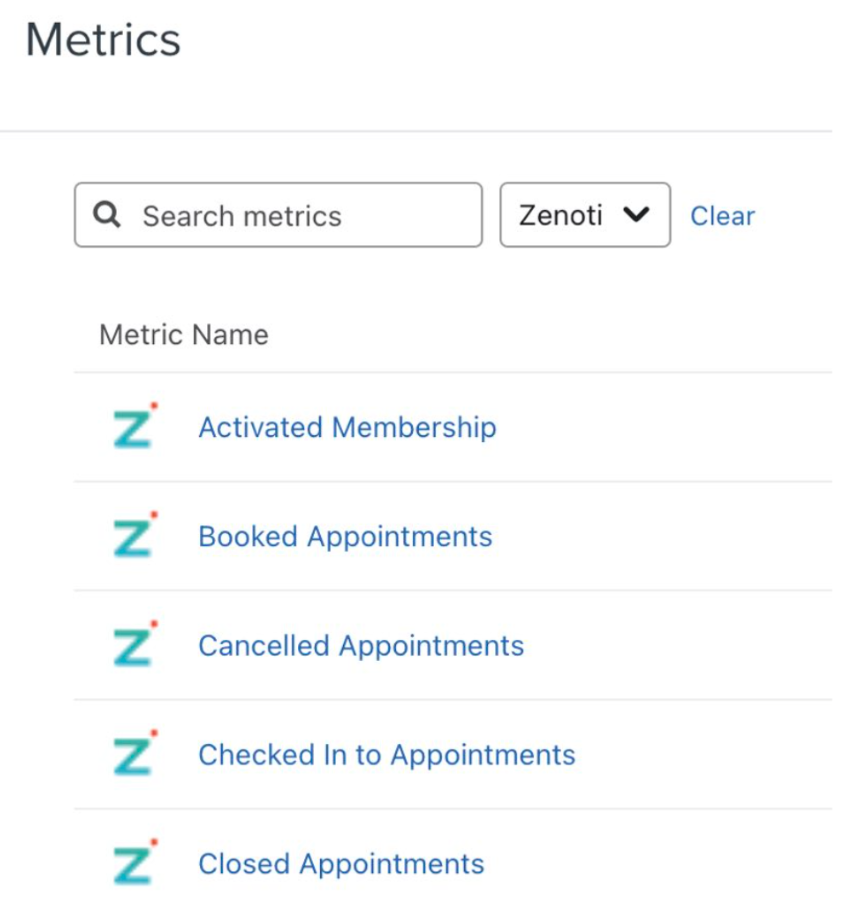Focus the Search metrics text field
Image resolution: width=854 pixels, height=918 pixels.
(300, 216)
